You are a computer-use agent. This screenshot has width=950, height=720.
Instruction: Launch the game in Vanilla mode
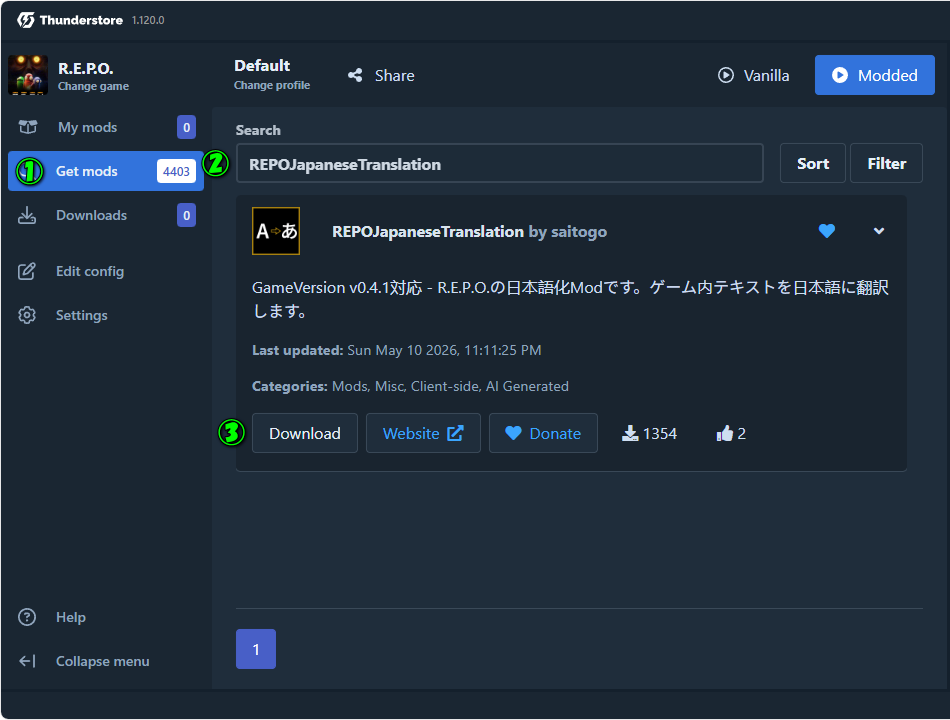(754, 75)
